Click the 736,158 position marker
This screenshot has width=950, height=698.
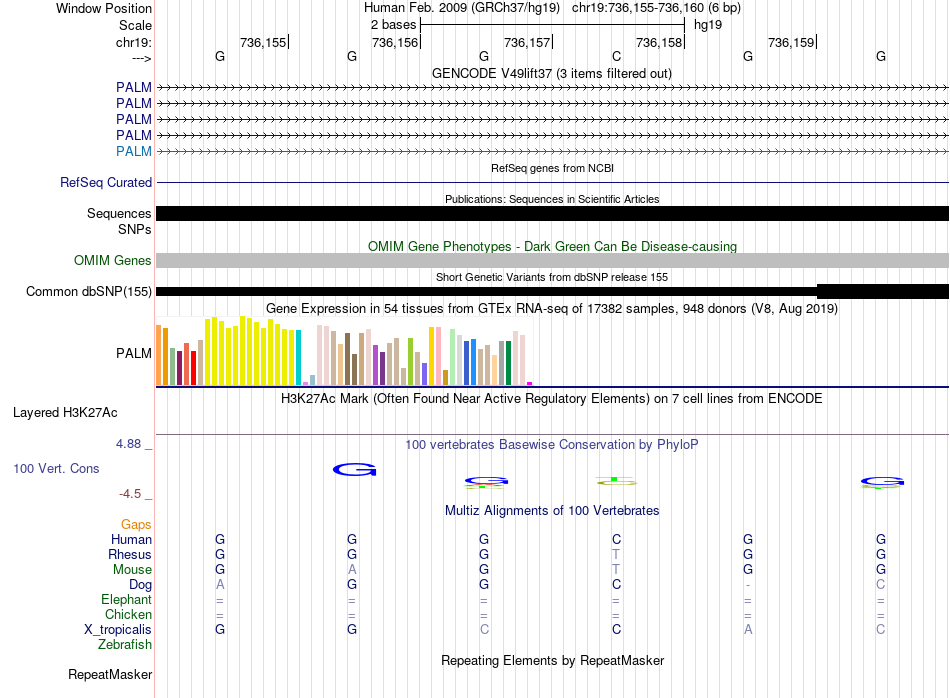(660, 42)
